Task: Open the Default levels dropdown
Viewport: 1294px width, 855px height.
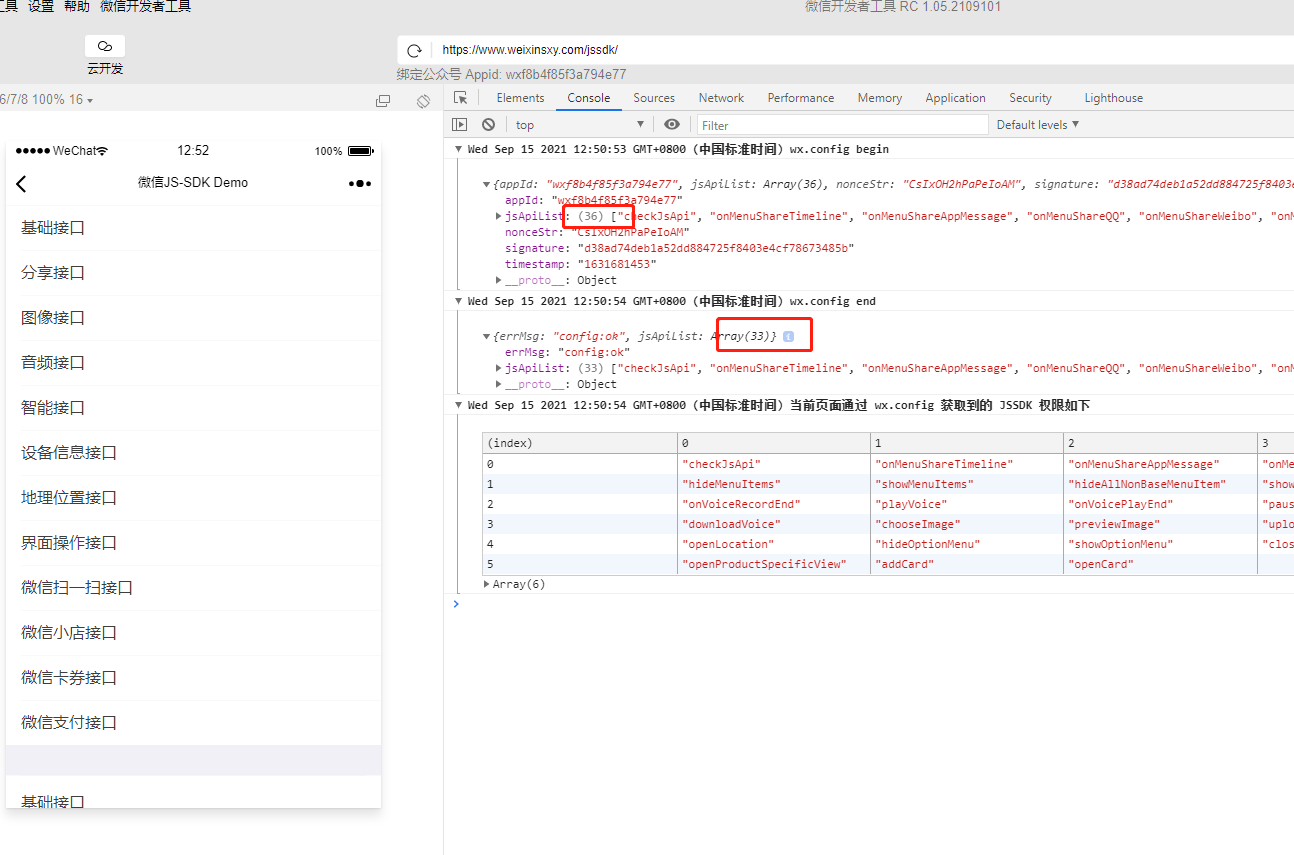Action: pos(1039,125)
